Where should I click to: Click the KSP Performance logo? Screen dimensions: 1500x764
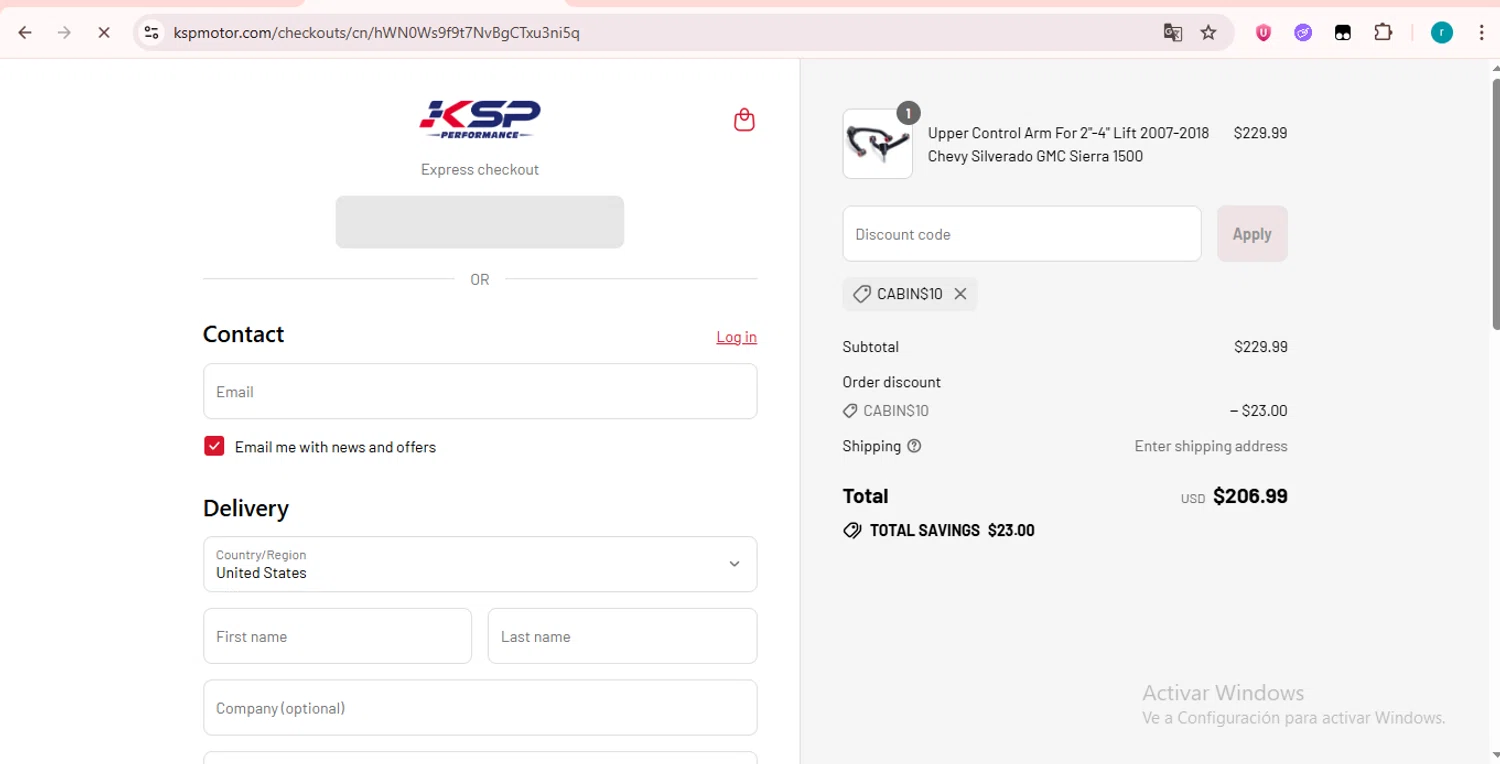(x=480, y=120)
